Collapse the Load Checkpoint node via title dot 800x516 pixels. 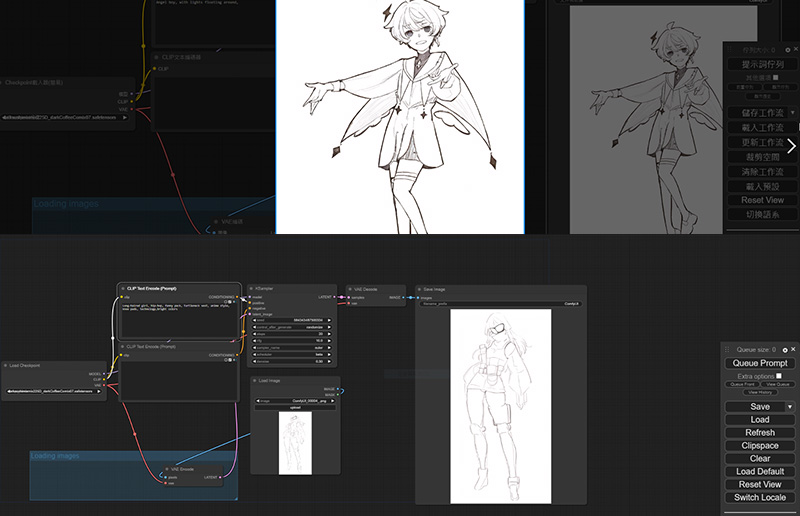[x=6, y=365]
